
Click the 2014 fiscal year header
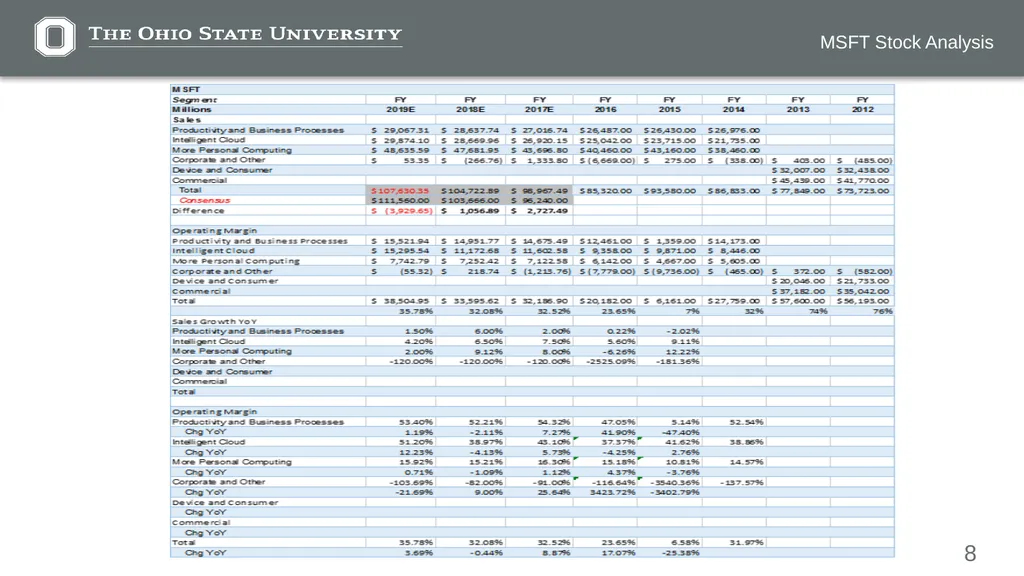[x=733, y=110]
